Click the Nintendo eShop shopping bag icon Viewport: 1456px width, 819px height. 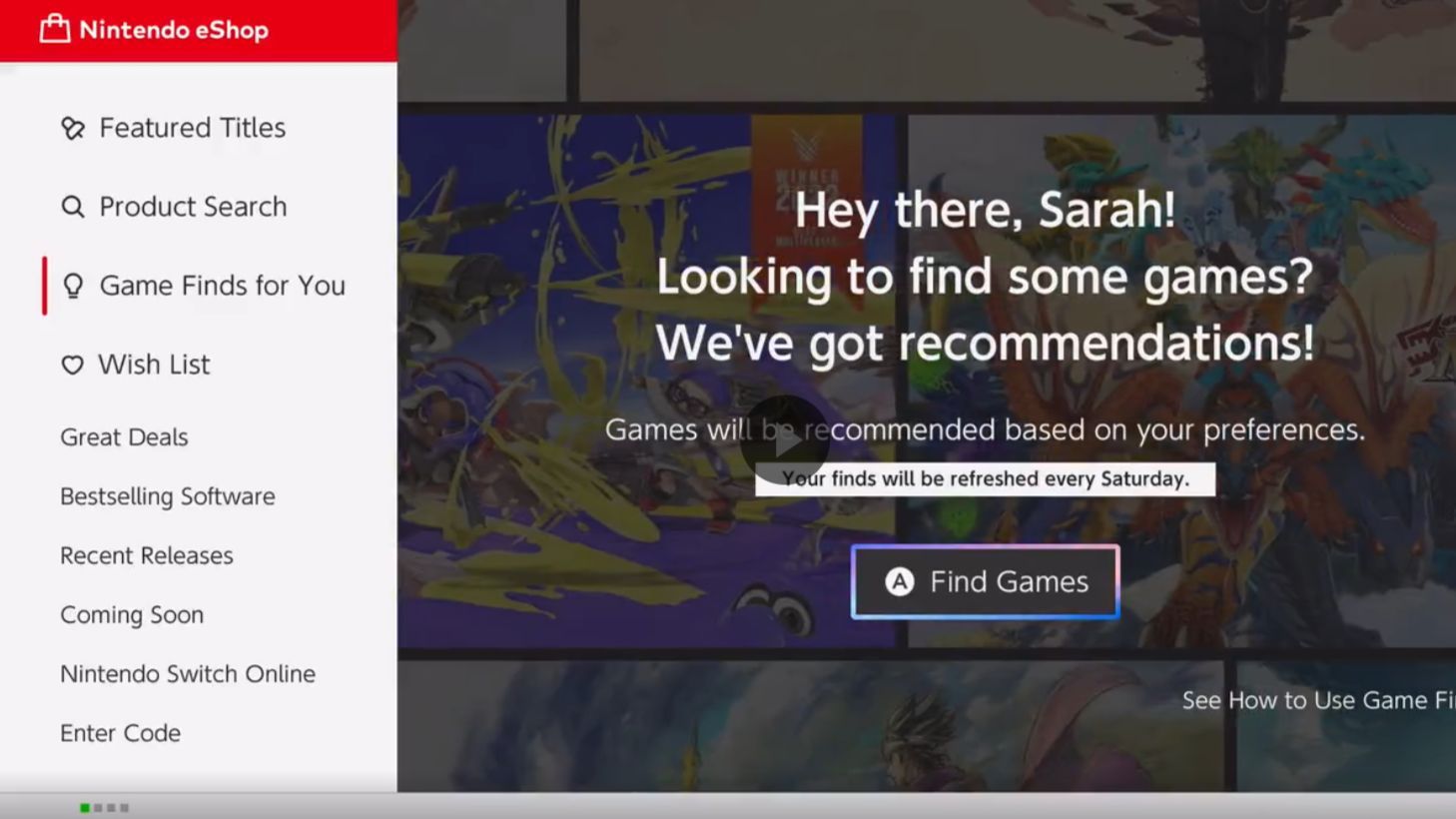click(x=55, y=29)
